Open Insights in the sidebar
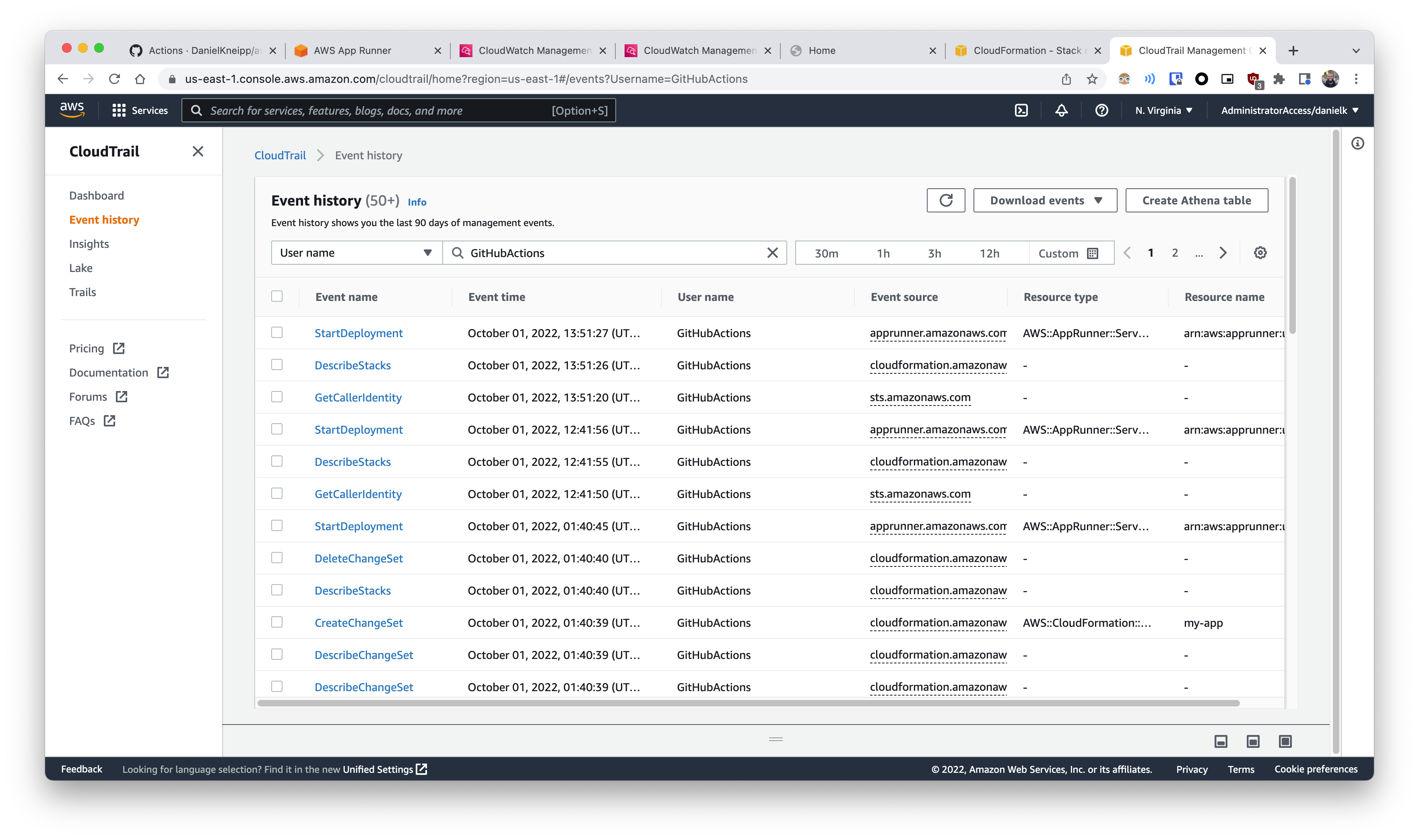 point(89,244)
